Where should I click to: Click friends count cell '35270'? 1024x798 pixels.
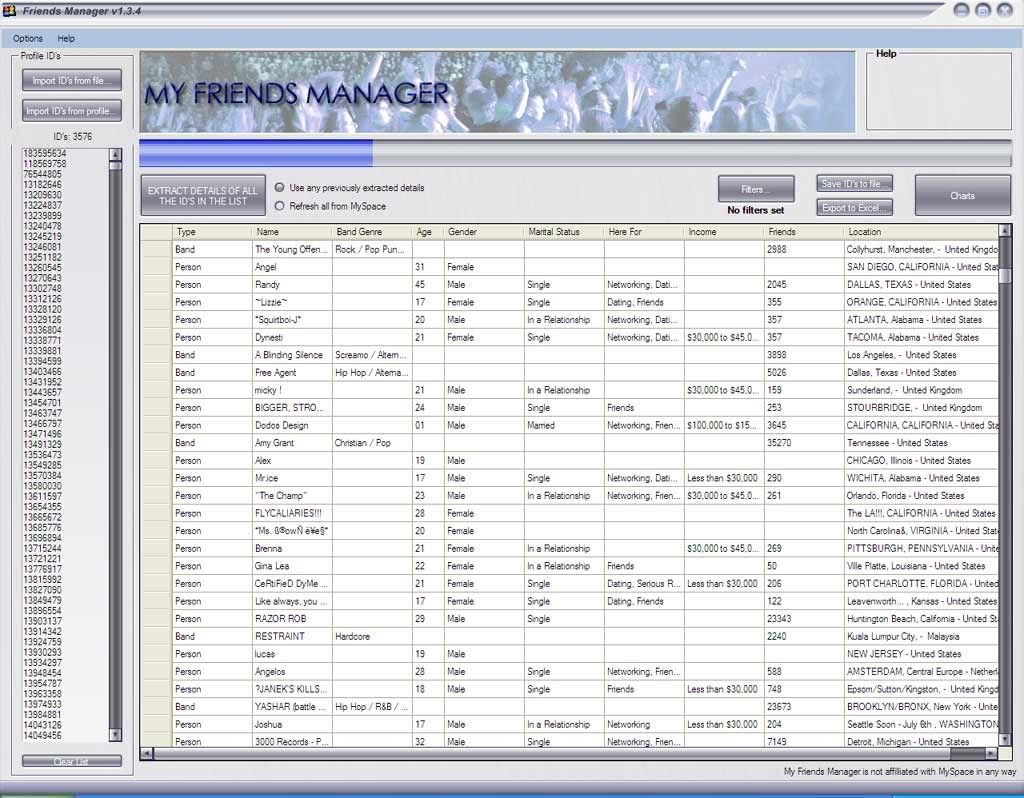[803, 443]
